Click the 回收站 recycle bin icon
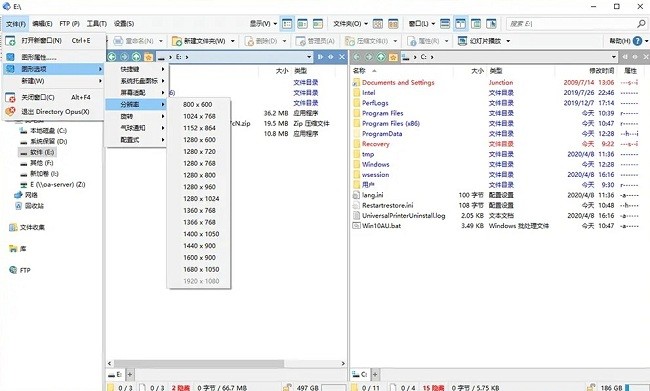The height and width of the screenshot is (391, 650). coord(18,206)
